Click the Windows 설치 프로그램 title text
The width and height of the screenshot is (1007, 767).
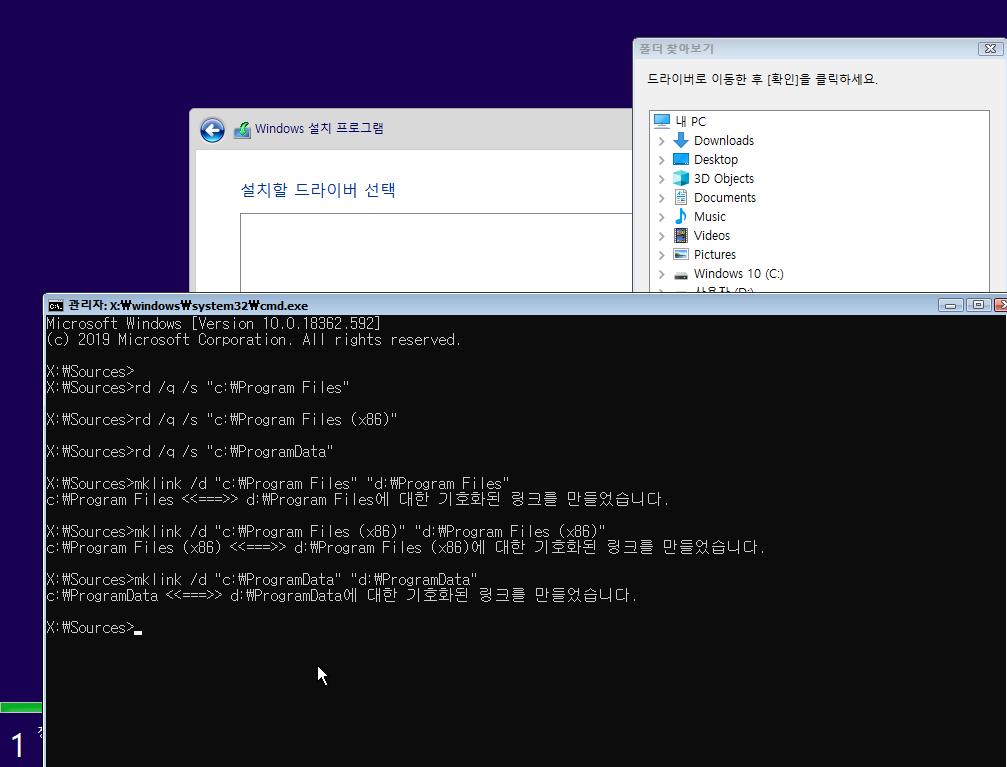319,128
